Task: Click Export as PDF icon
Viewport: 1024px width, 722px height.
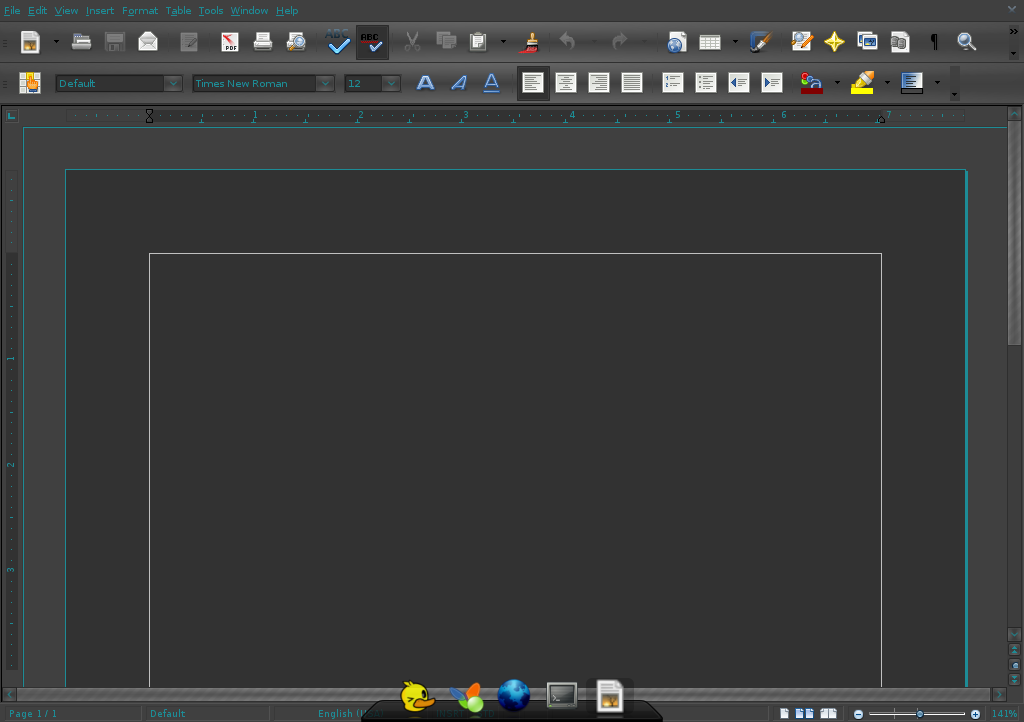Action: pyautogui.click(x=230, y=42)
